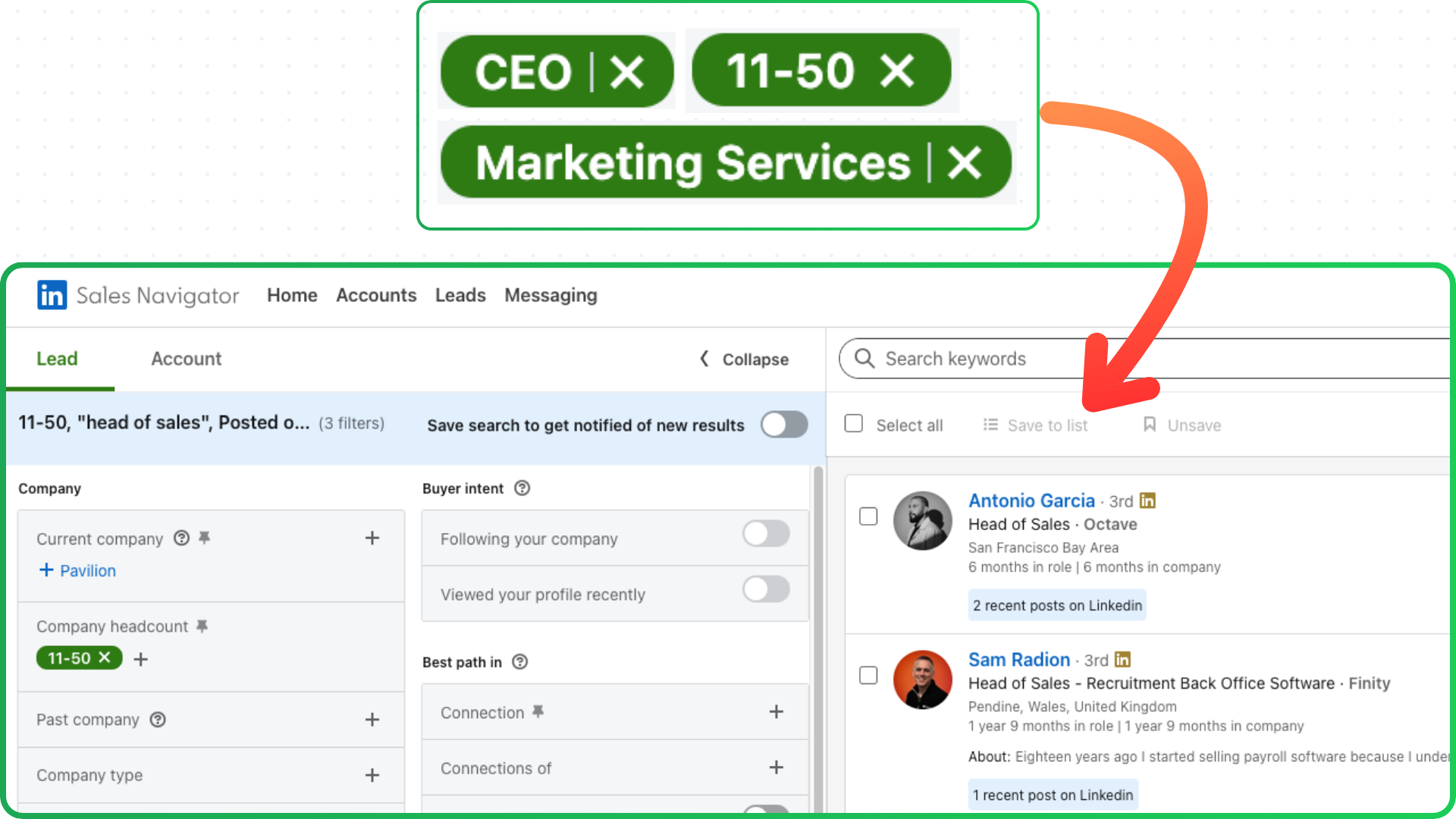Image resolution: width=1456 pixels, height=819 pixels.
Task: Expand the Connections of filter
Action: 777,767
